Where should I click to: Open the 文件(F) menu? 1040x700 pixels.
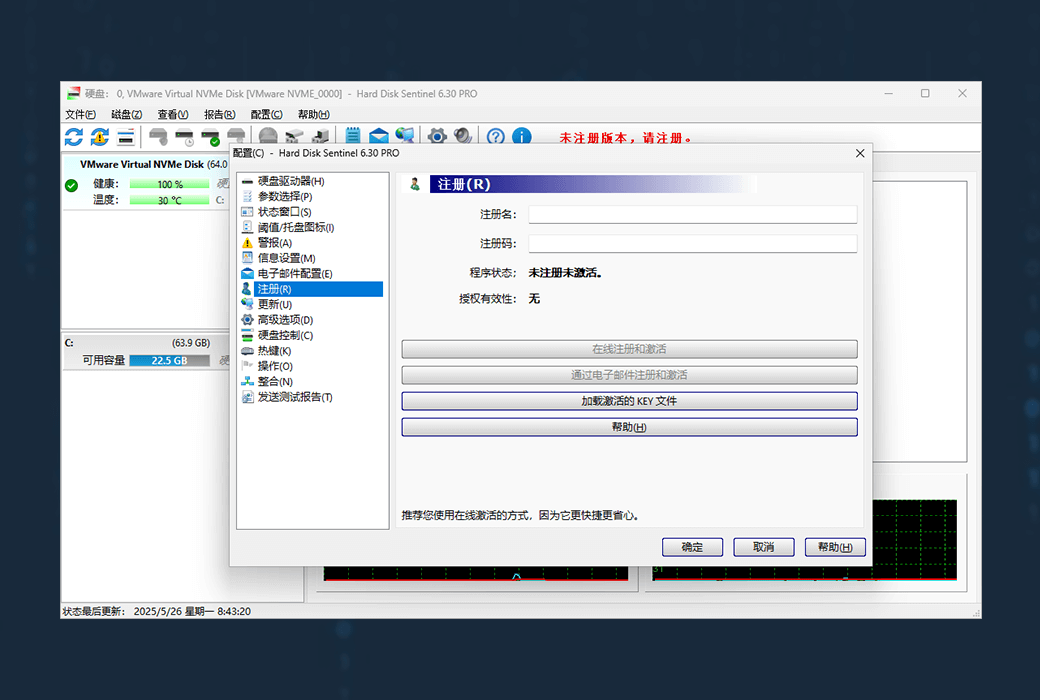(x=80, y=114)
